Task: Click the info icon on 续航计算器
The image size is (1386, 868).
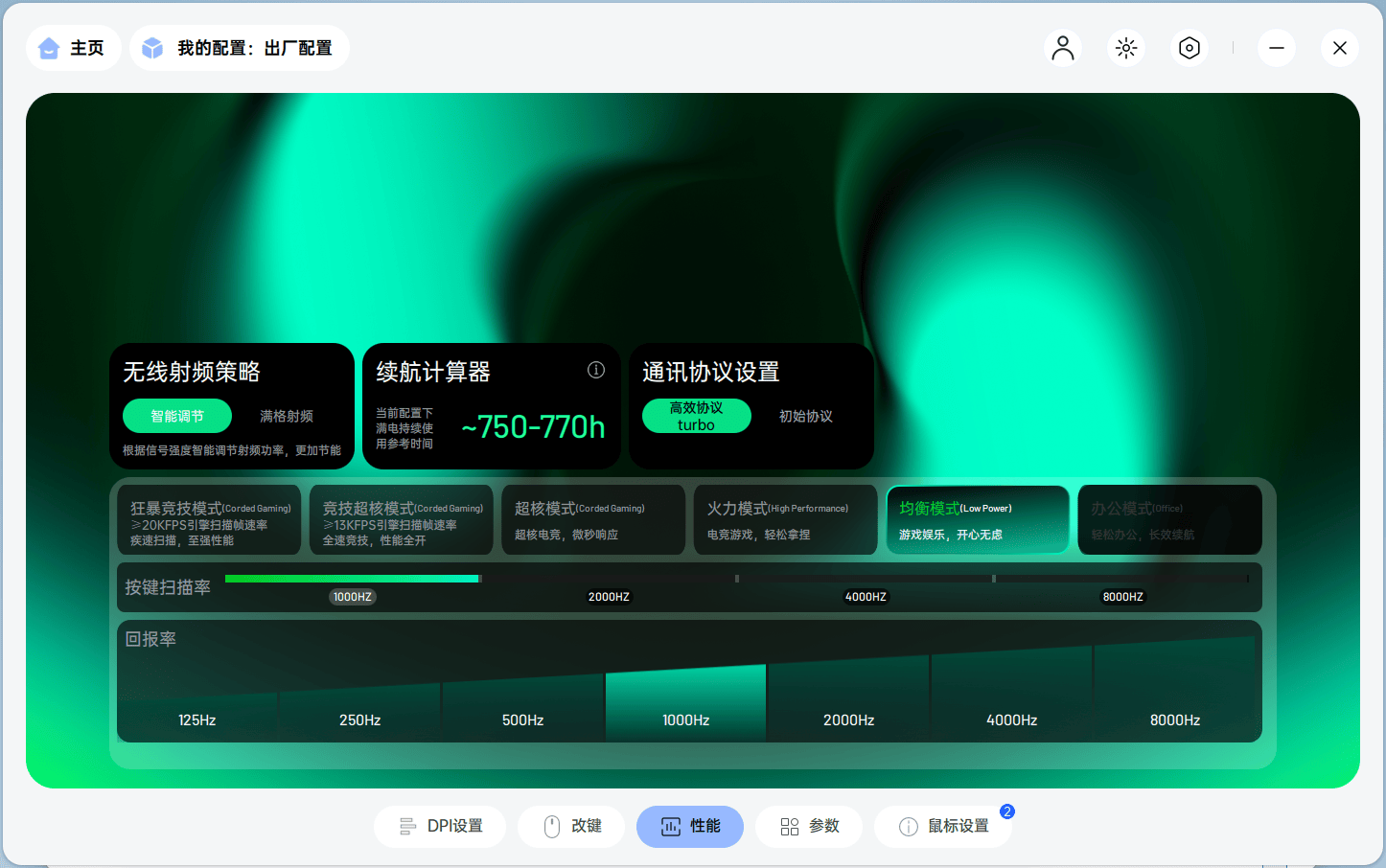Action: pyautogui.click(x=595, y=369)
